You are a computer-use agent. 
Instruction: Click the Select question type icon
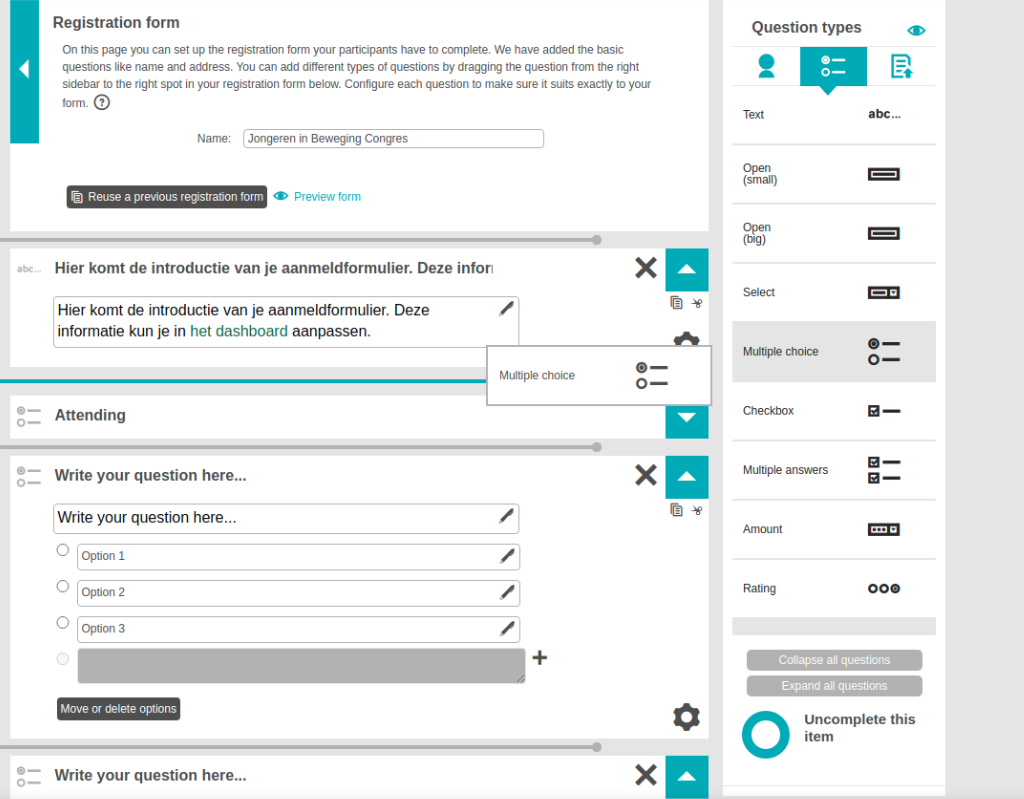coord(884,293)
